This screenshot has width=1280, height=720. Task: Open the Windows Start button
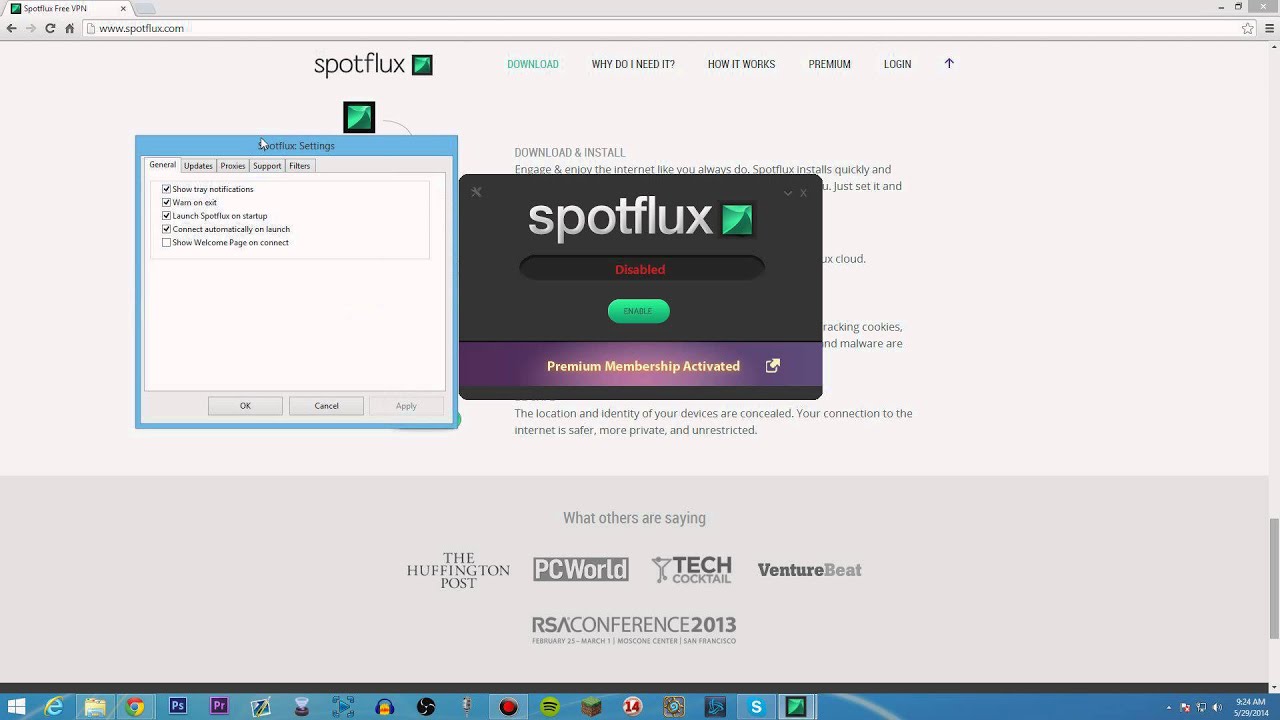[x=16, y=707]
